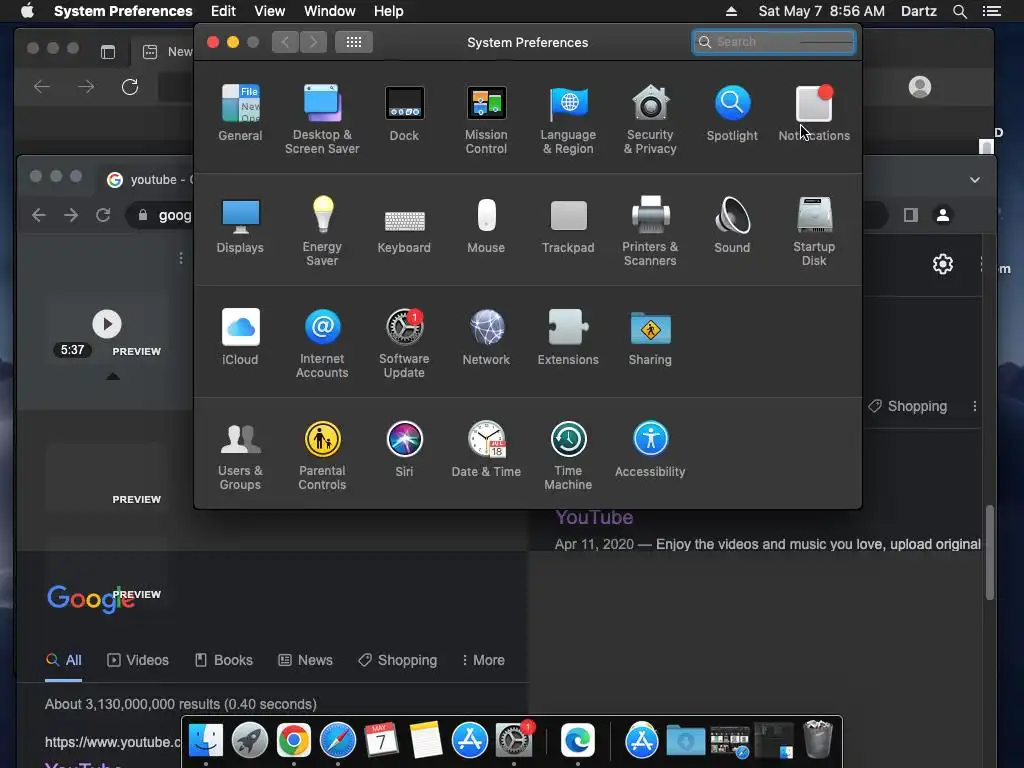
Task: Expand the More search options
Action: (483, 660)
